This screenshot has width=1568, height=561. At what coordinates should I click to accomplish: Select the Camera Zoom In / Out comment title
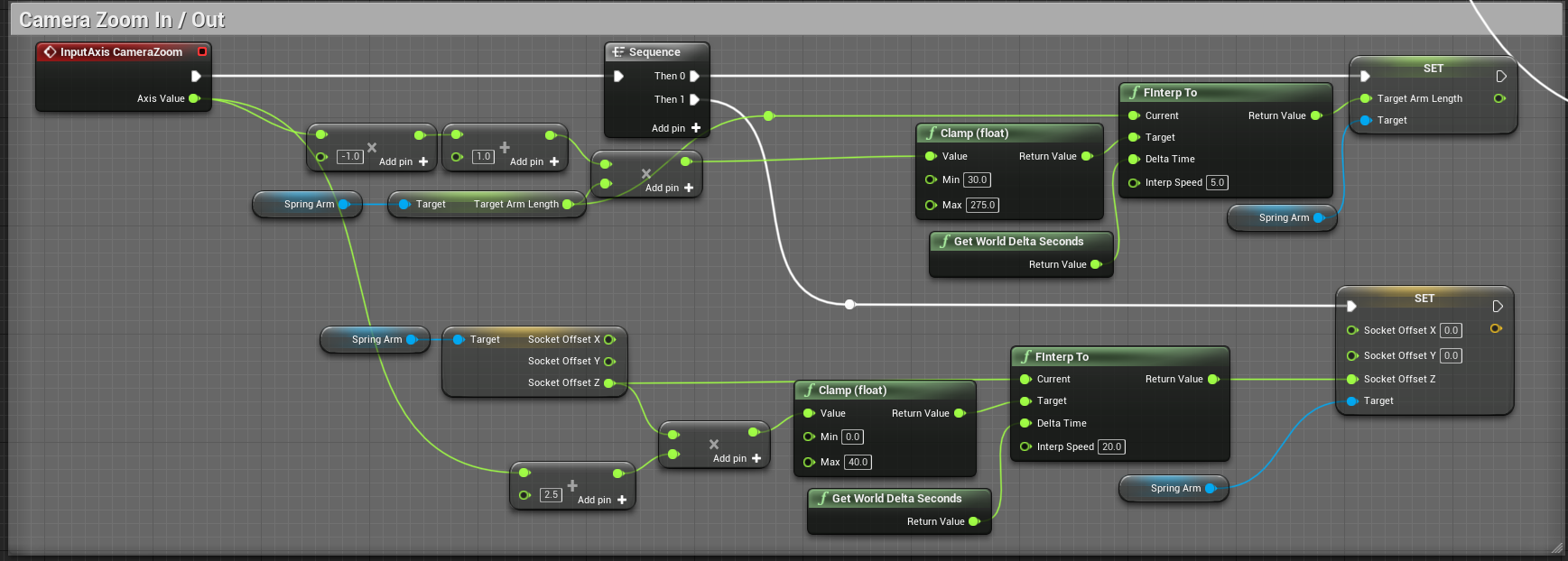[x=122, y=20]
